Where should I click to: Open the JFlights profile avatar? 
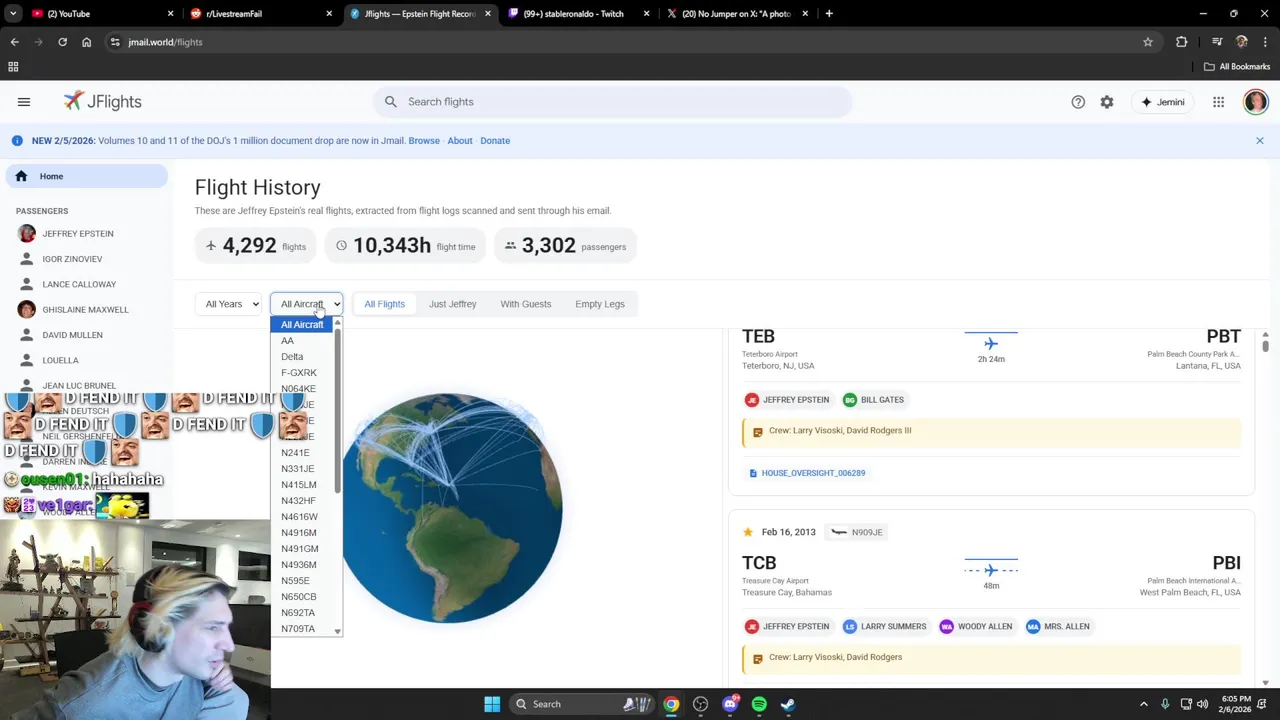1256,102
